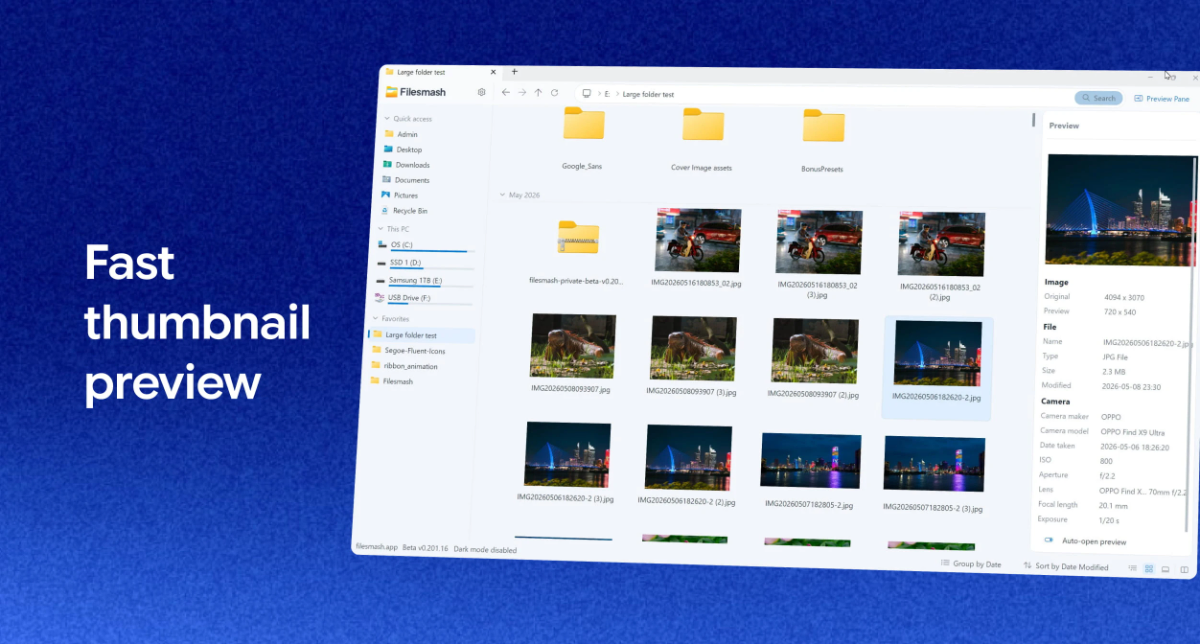The height and width of the screenshot is (644, 1200).
Task: Click the Search button
Action: [1099, 98]
